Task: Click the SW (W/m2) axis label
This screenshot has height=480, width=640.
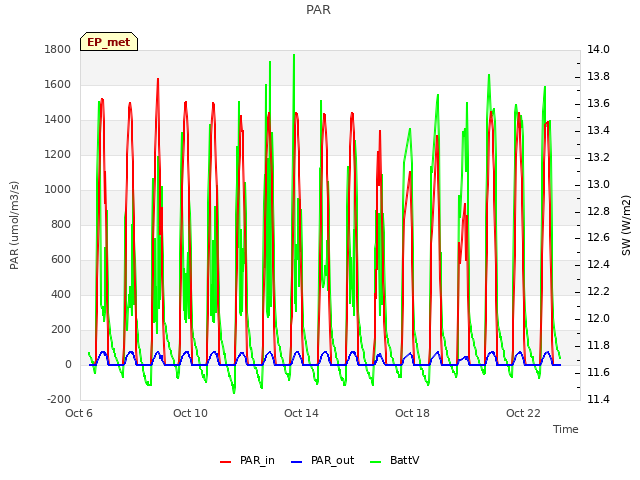Action: [626, 225]
